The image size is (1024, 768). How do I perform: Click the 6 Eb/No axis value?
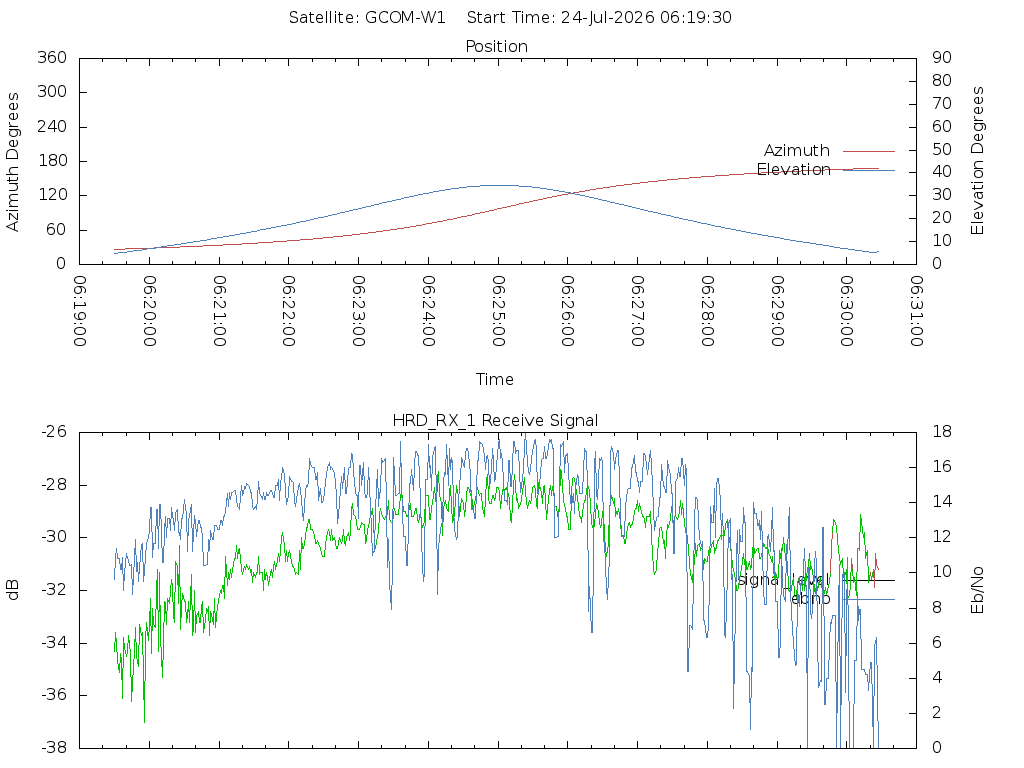point(937,643)
